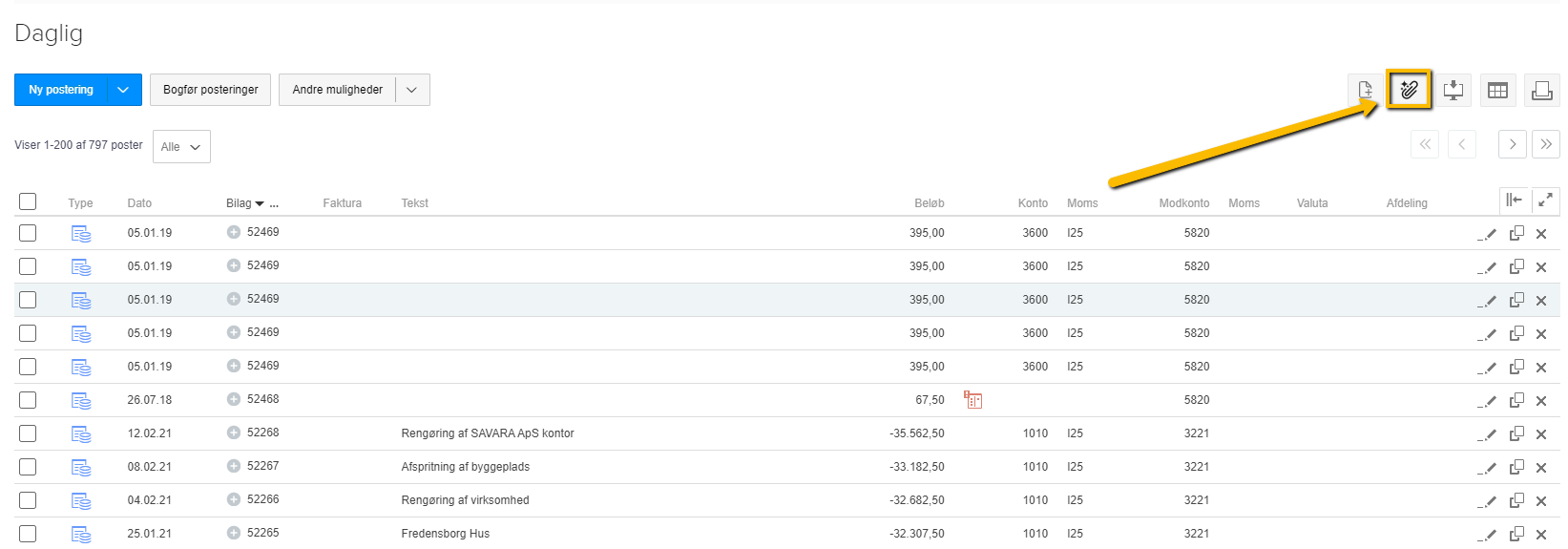Expand table to full screen
This screenshot has height=549, width=1568.
[1545, 200]
